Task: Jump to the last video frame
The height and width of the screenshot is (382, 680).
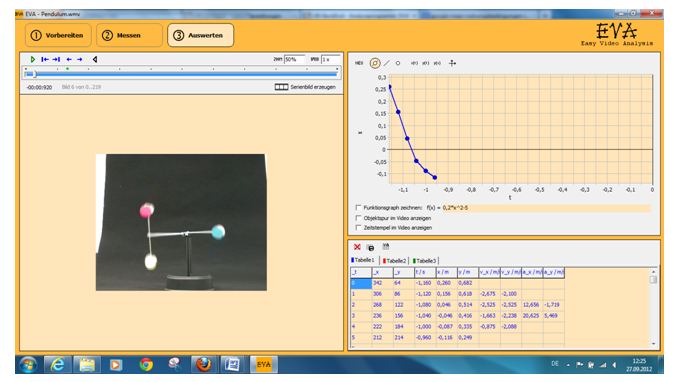Action: (56, 59)
